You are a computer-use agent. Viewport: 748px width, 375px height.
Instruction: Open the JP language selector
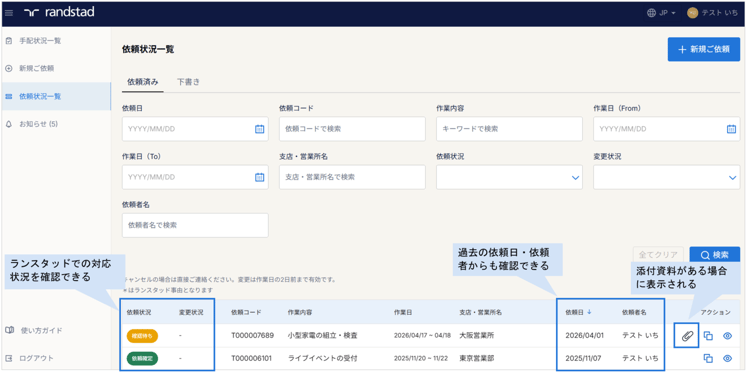pos(662,13)
